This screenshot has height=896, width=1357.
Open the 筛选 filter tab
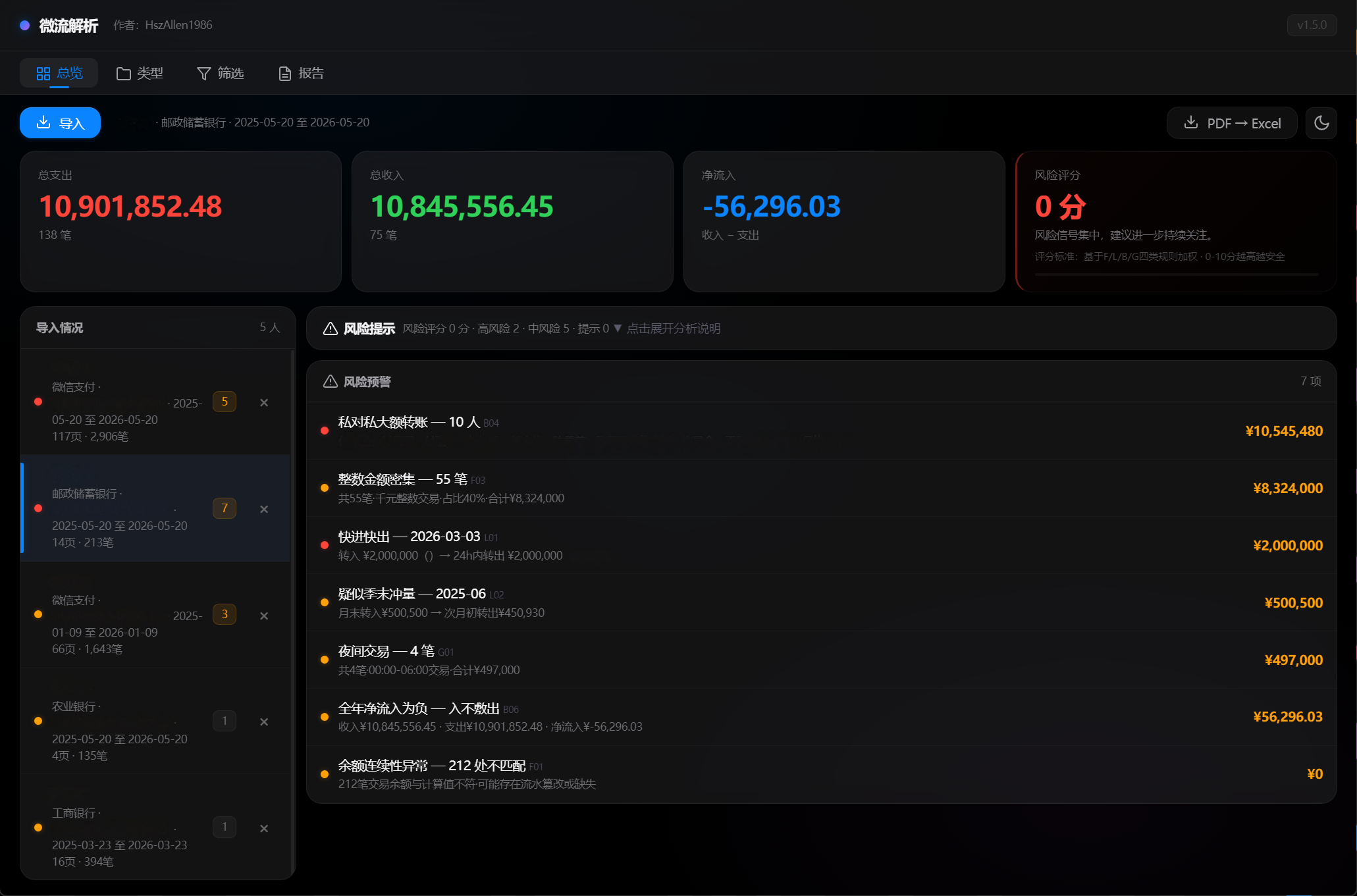point(221,73)
